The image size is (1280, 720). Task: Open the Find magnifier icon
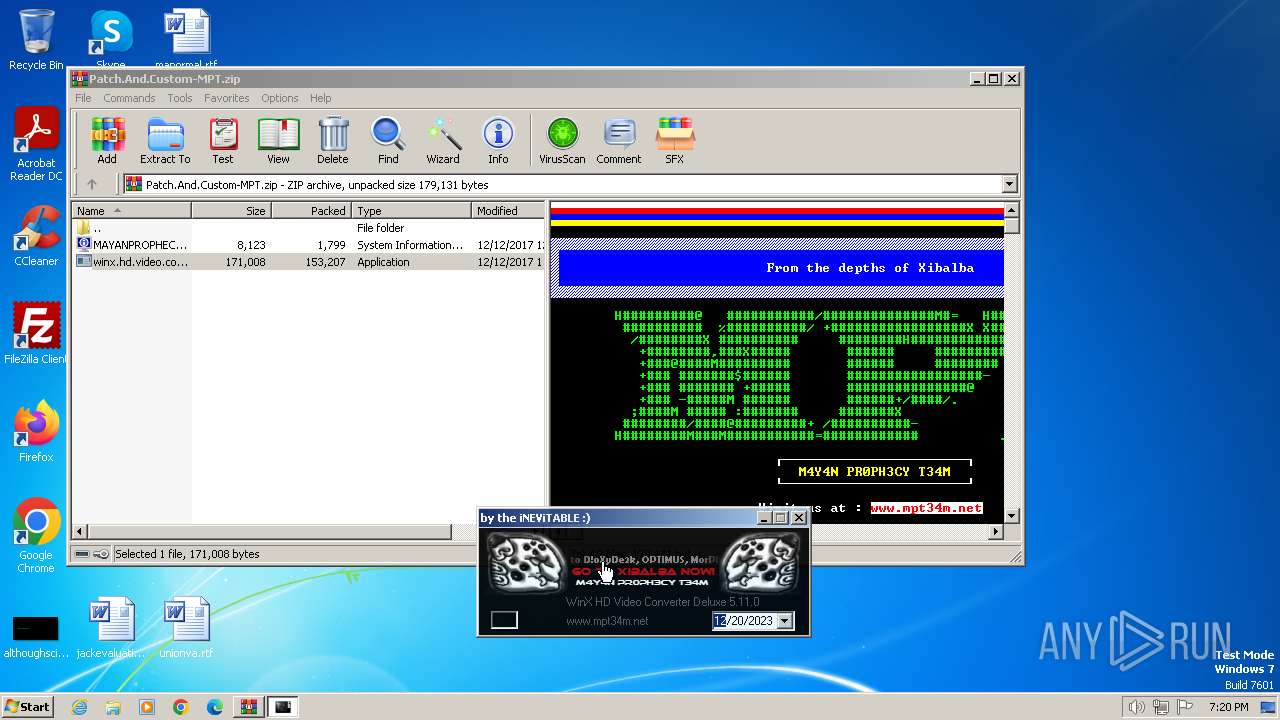388,140
